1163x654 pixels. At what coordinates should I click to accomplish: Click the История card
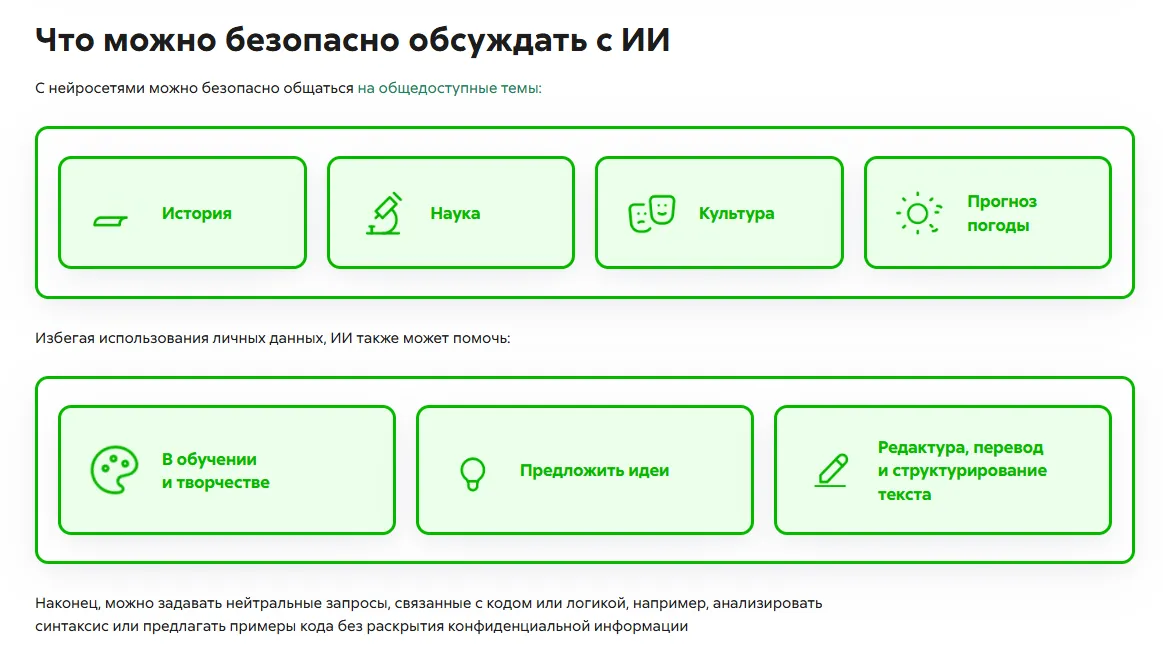point(182,212)
